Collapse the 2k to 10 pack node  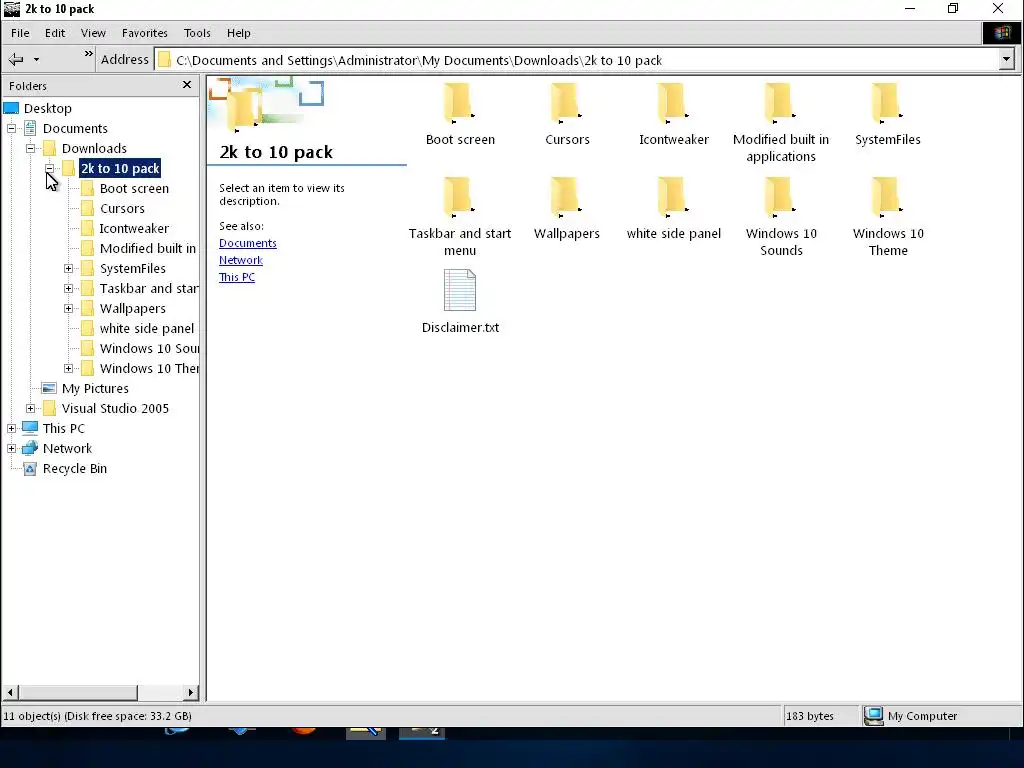[50, 168]
